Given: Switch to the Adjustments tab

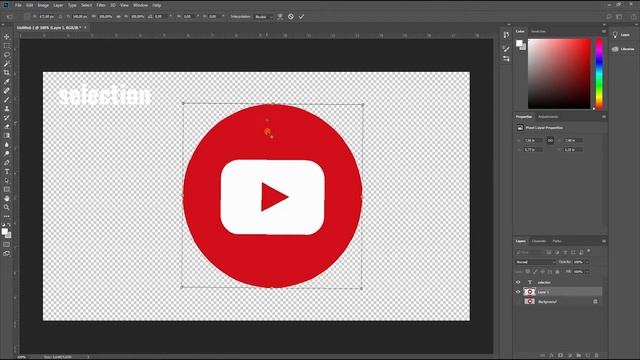Looking at the screenshot, I should [x=548, y=117].
